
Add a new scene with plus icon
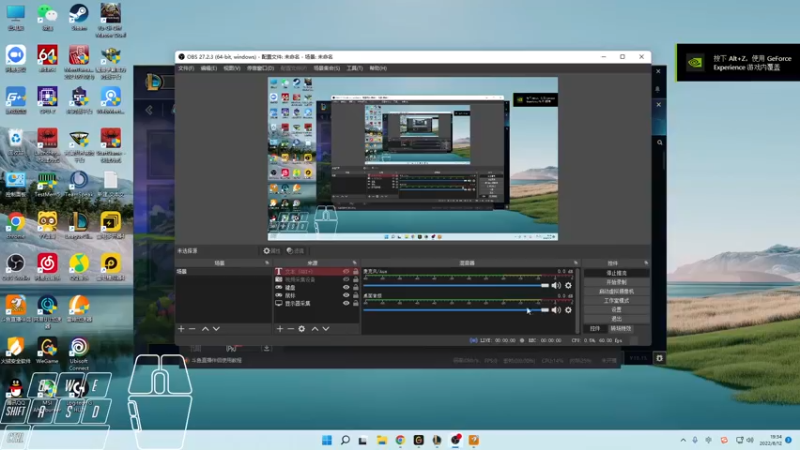[x=181, y=328]
